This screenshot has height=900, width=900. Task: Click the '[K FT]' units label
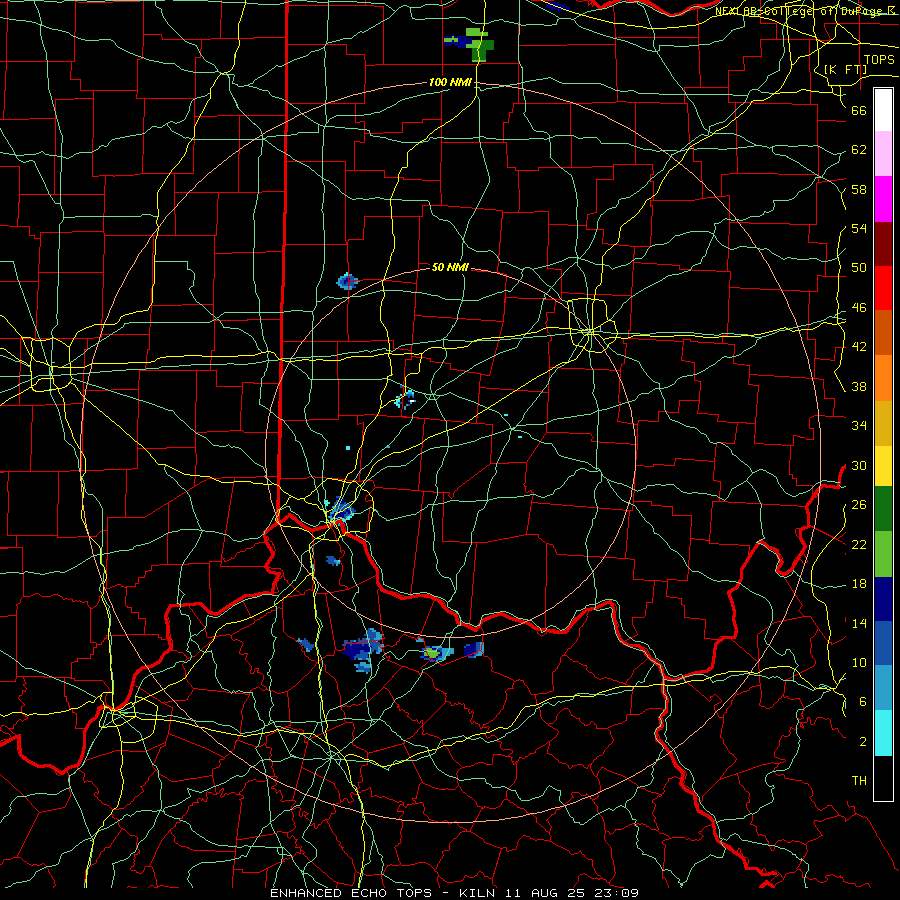click(x=845, y=69)
